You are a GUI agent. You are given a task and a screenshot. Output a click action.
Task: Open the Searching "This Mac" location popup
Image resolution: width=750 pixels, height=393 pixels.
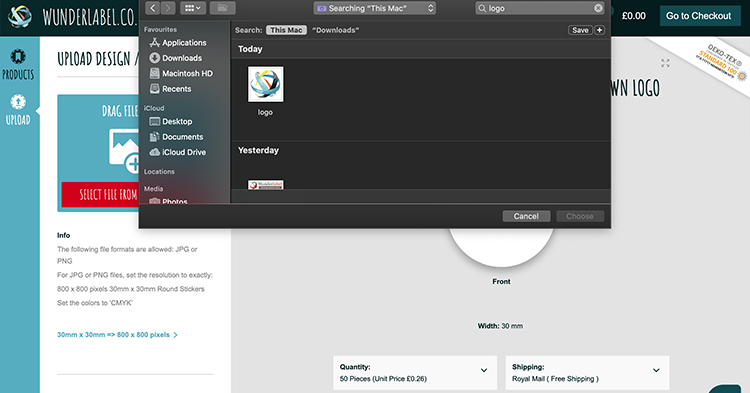point(375,8)
